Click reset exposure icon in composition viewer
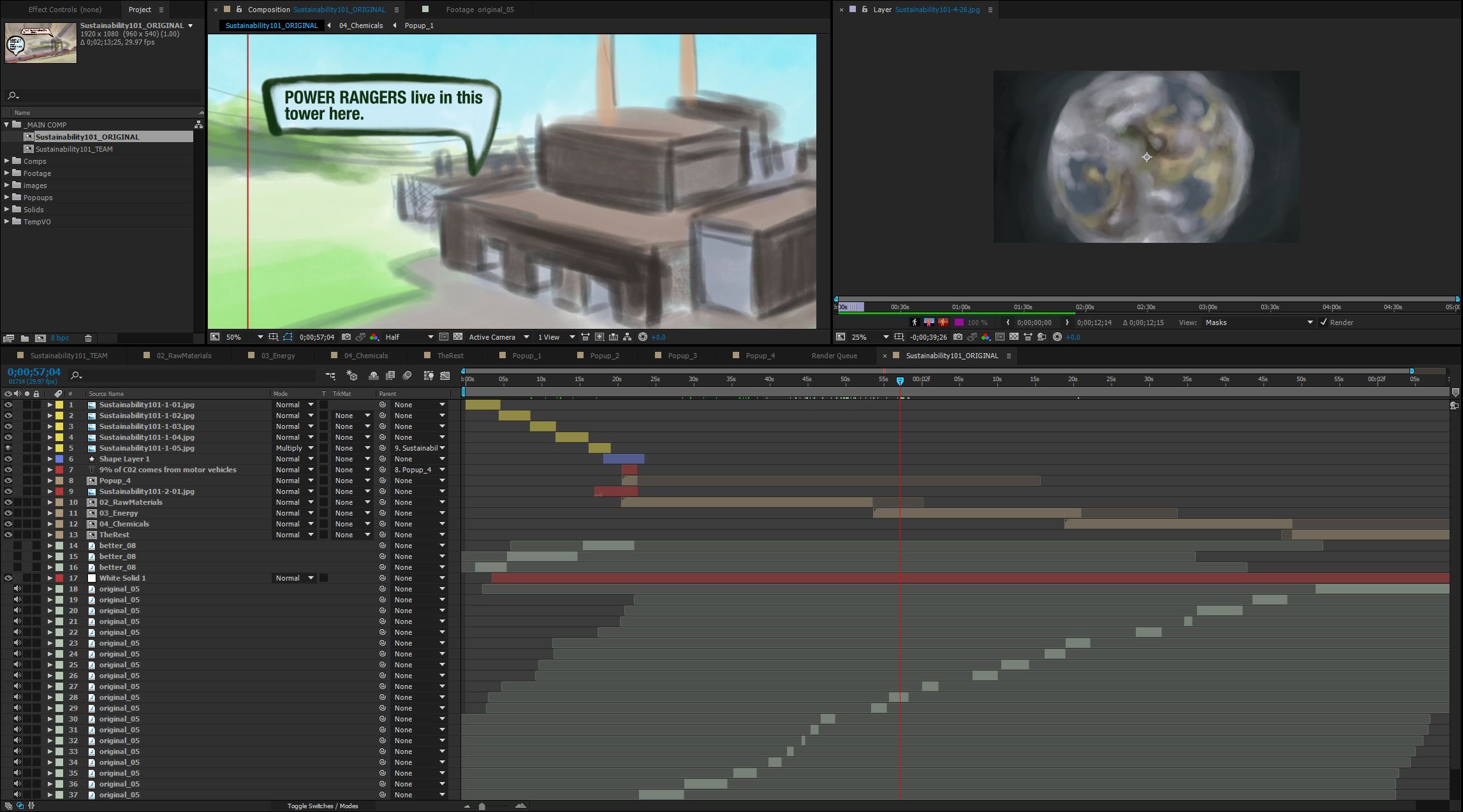Screen dimensions: 1463x812 click(x=642, y=337)
